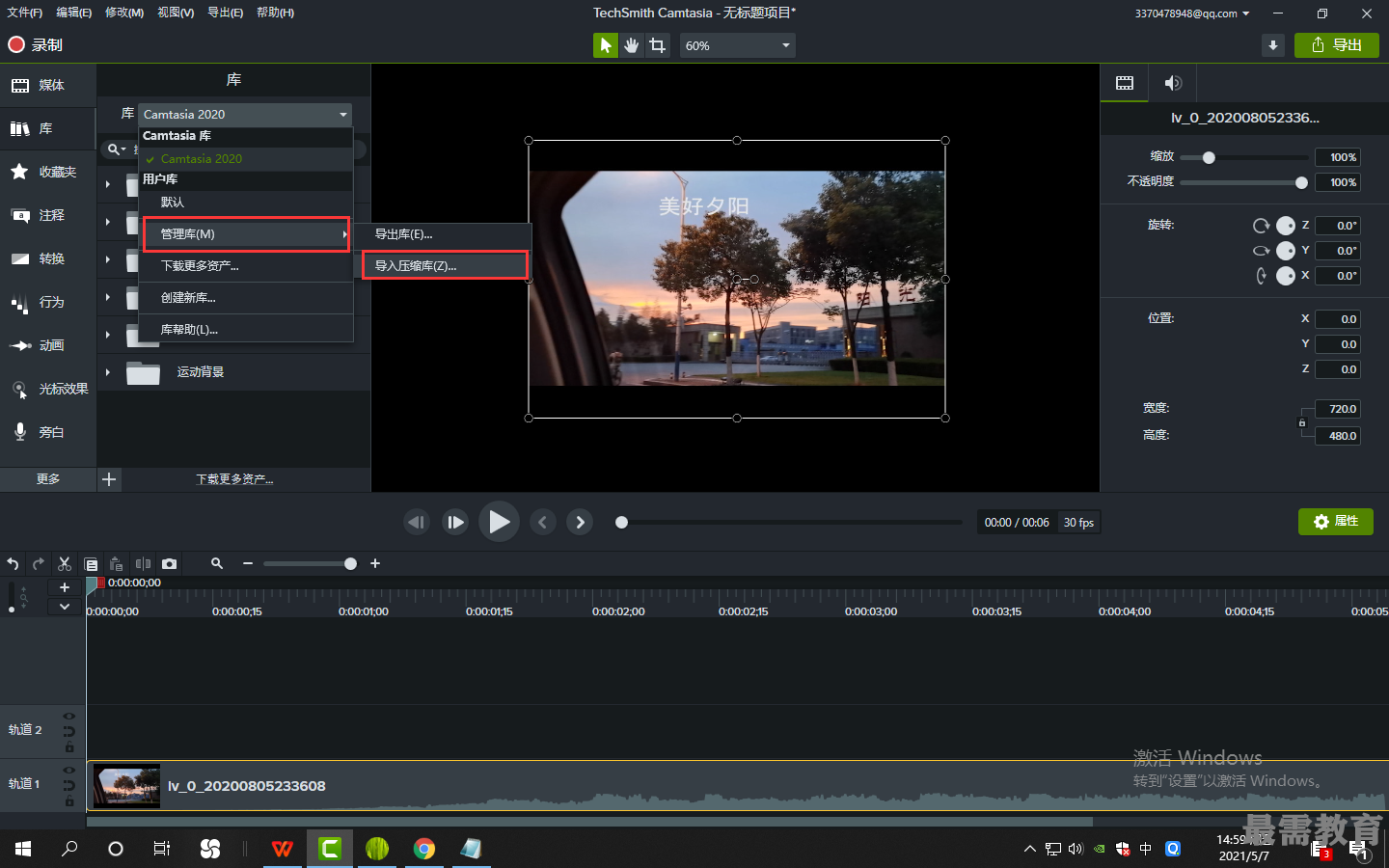This screenshot has height=868, width=1389.
Task: Select the pan hand tool
Action: coord(632,45)
